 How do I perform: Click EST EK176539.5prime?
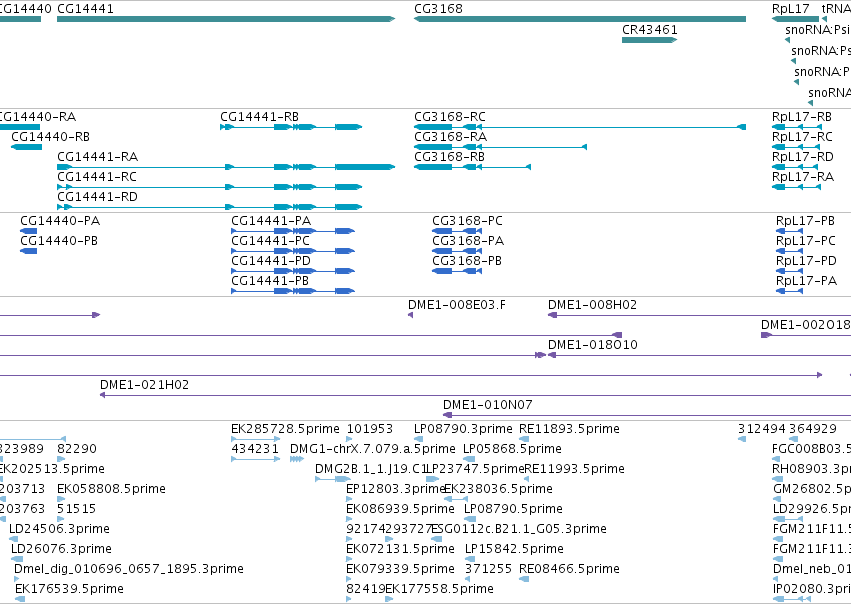[20, 599]
